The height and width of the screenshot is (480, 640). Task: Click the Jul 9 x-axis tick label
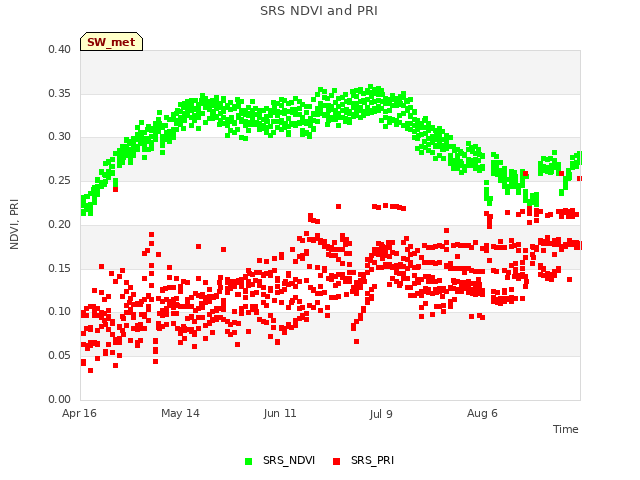380,414
